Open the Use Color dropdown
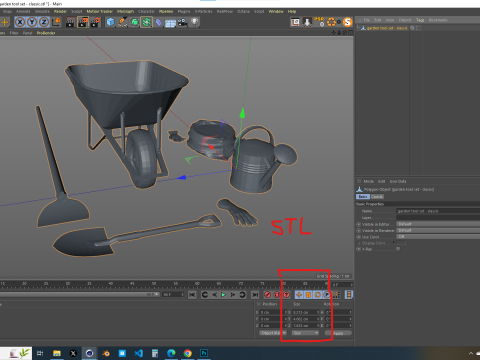 [x=438, y=237]
